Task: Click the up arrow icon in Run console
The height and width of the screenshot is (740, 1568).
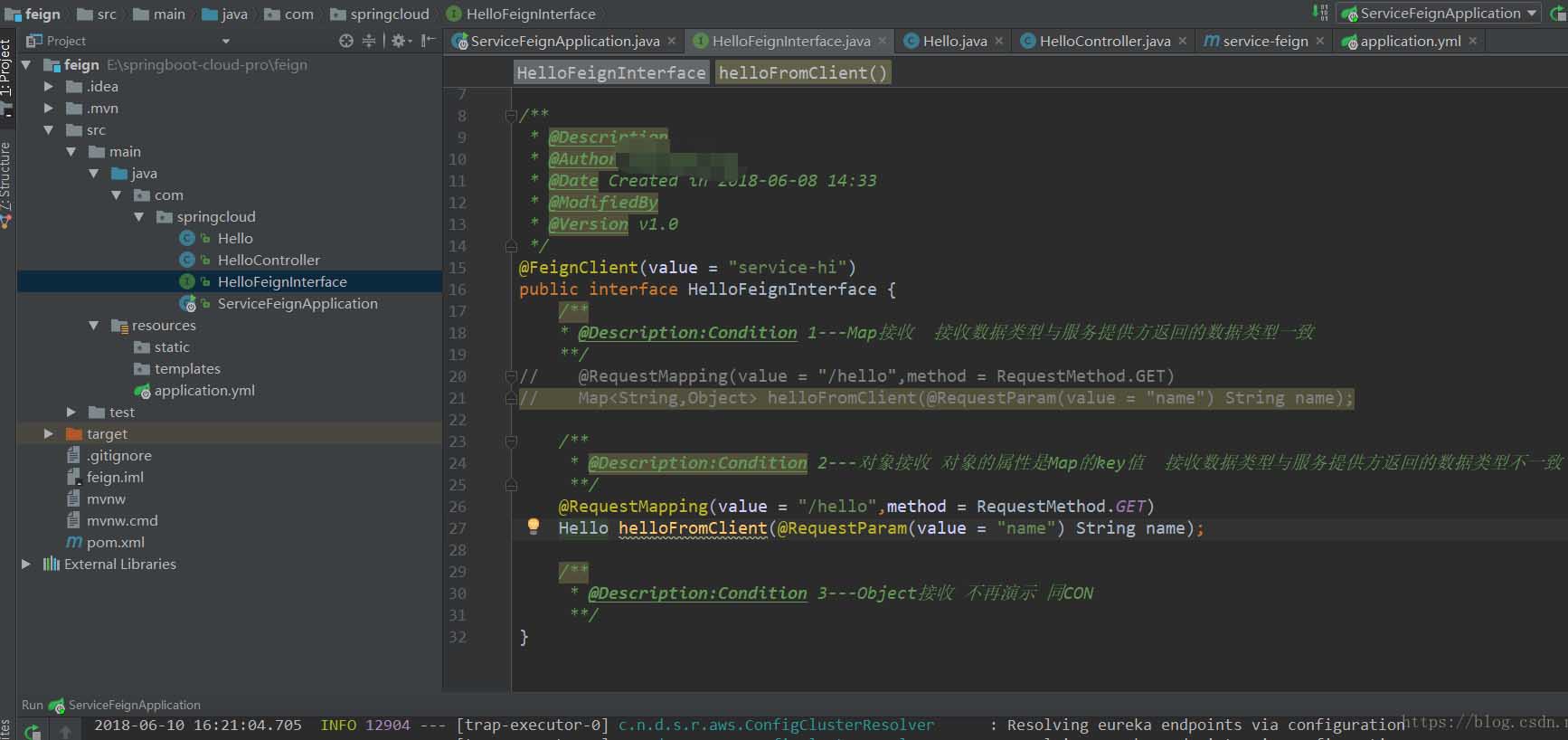Action: tap(65, 731)
